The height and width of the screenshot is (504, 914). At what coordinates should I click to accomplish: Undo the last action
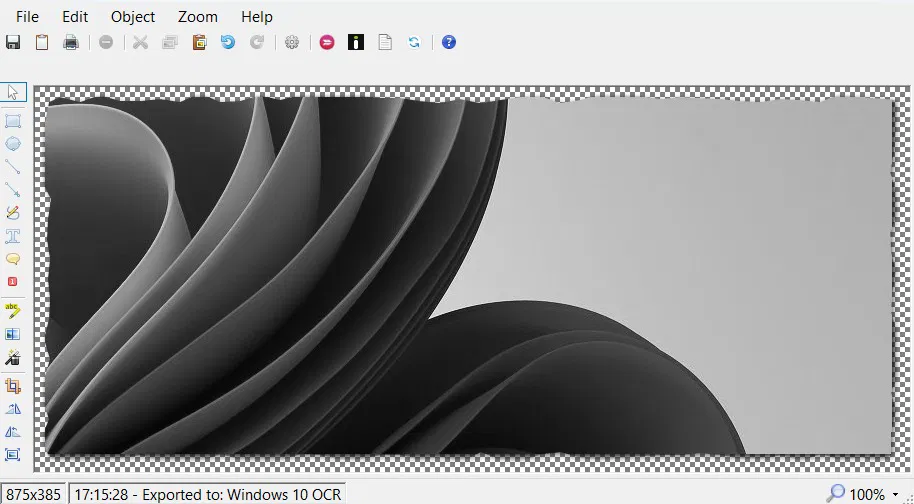228,42
